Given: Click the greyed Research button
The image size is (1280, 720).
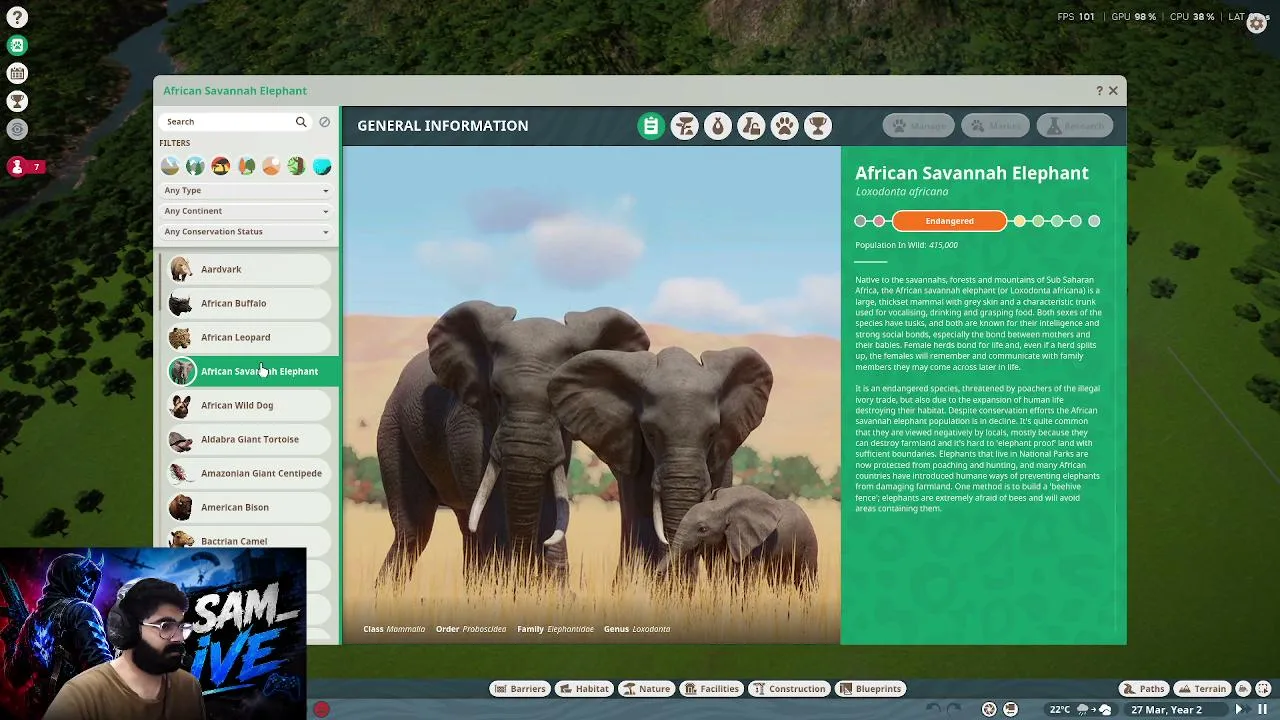Looking at the screenshot, I should tap(1074, 126).
